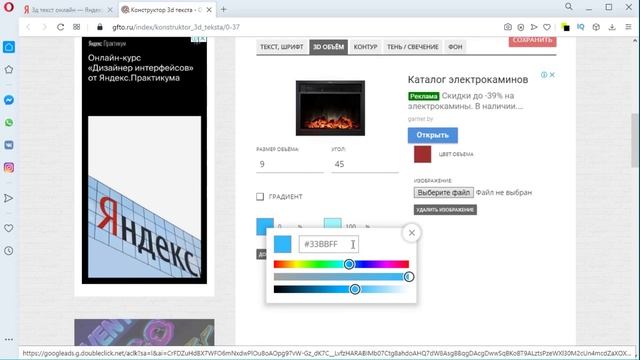Open Opera main menu logo
This screenshot has height=360, width=640.
[x=9, y=8]
